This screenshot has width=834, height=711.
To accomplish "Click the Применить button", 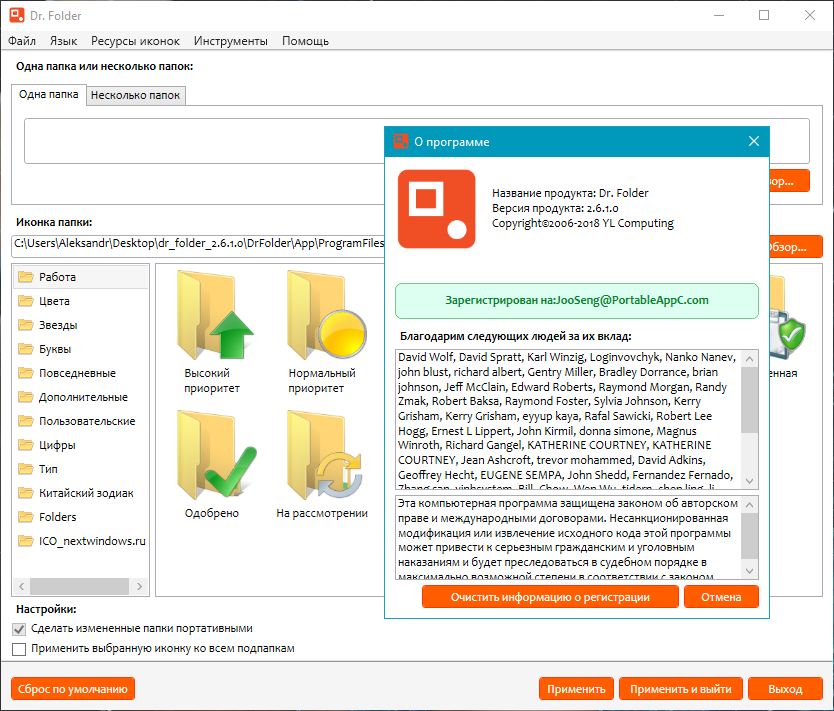I will [576, 689].
